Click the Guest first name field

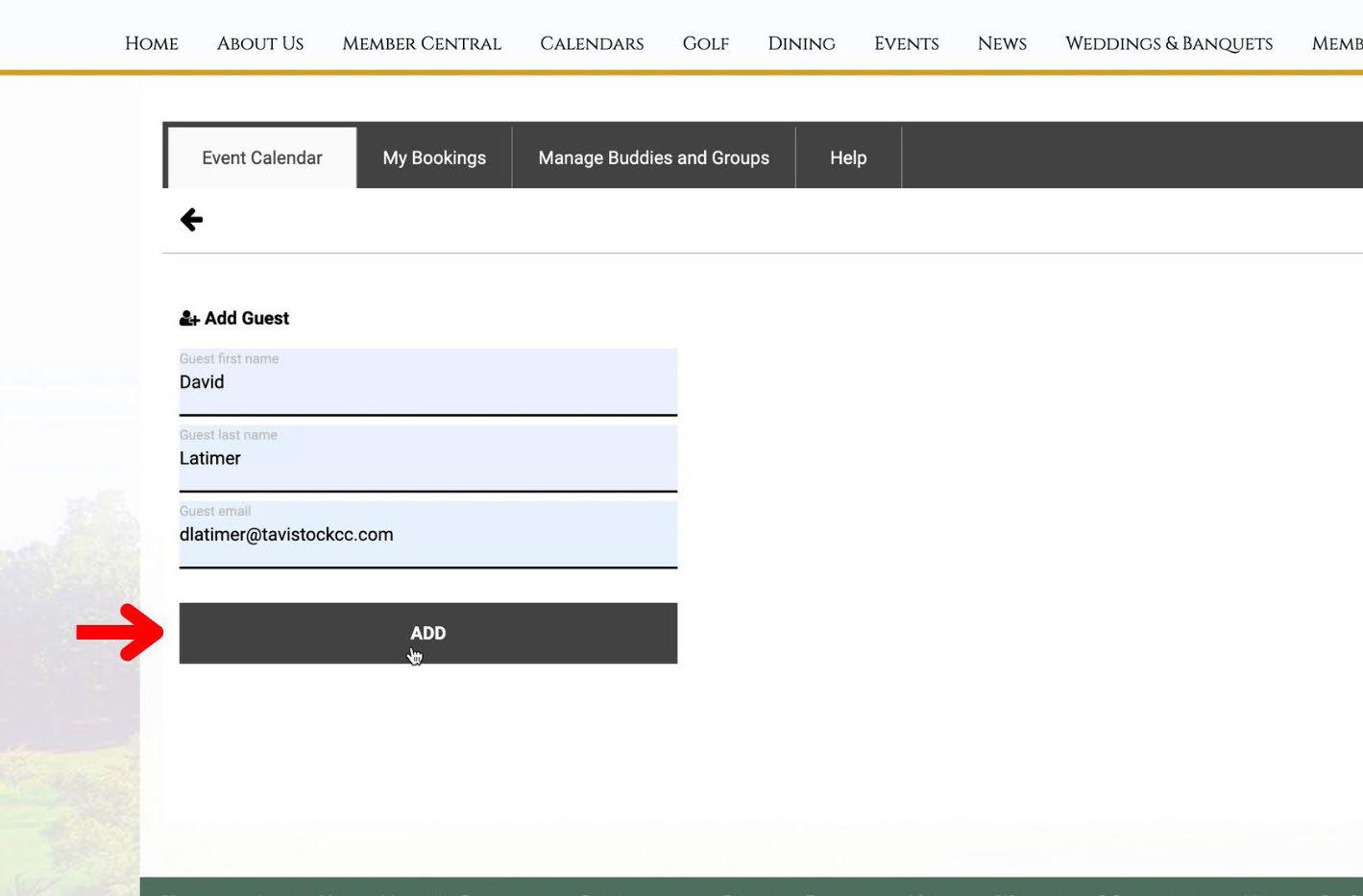coord(428,382)
